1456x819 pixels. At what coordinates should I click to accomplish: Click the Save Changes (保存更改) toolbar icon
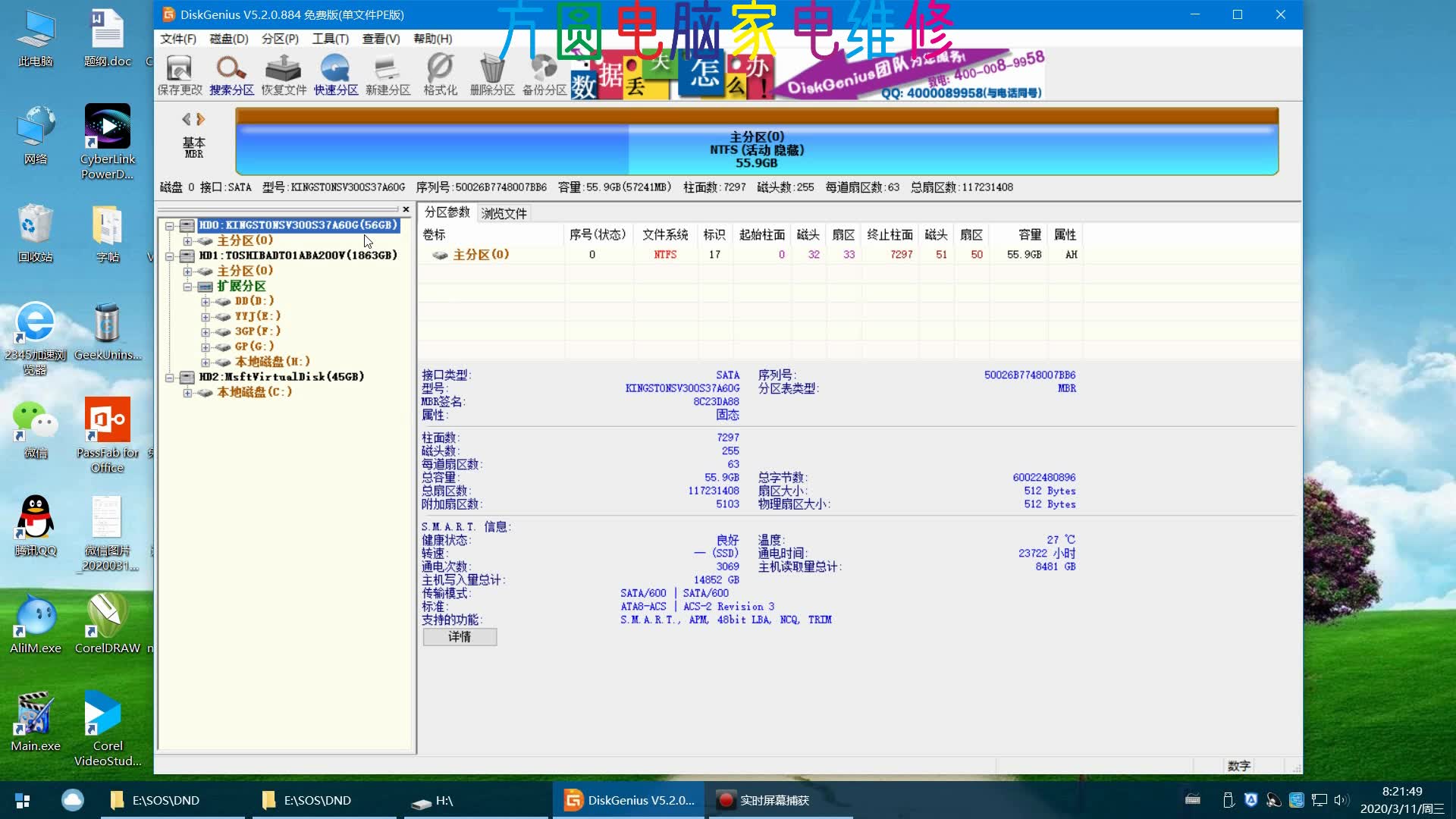180,75
